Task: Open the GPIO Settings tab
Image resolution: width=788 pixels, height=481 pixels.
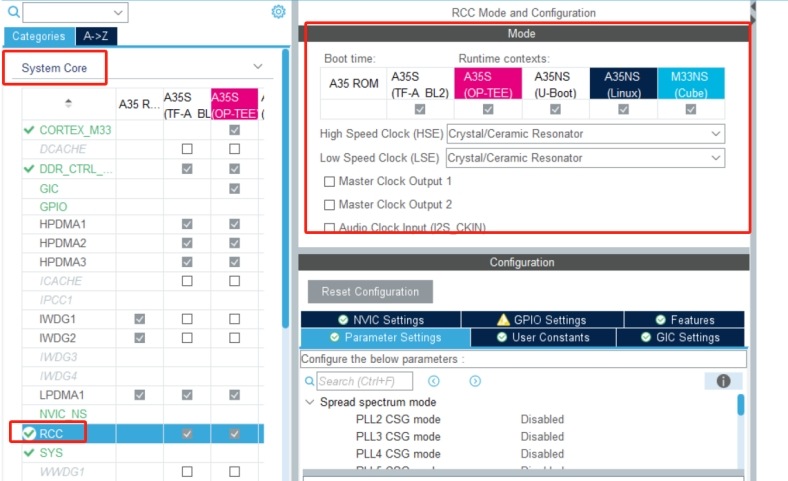Action: (x=541, y=320)
